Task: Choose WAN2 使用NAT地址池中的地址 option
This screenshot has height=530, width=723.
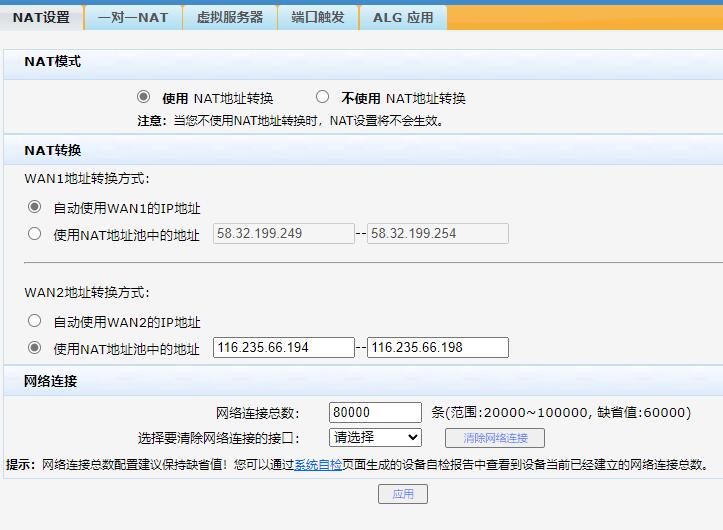Action: pos(34,347)
